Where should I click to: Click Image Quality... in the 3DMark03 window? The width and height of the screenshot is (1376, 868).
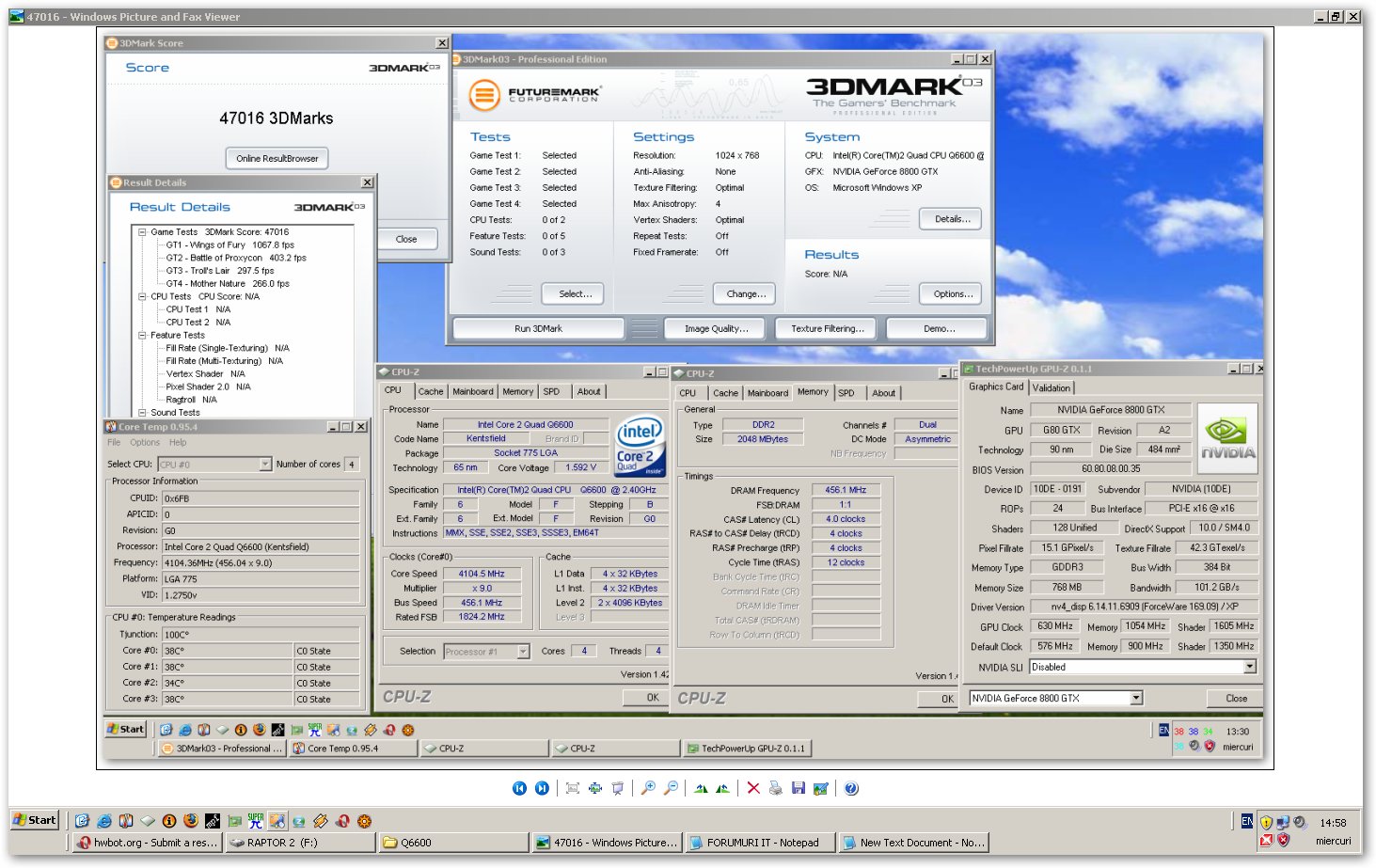[x=716, y=328]
